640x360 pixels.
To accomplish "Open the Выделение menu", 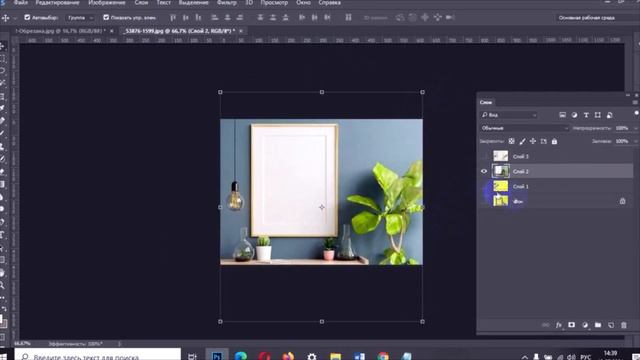I will click(193, 3).
